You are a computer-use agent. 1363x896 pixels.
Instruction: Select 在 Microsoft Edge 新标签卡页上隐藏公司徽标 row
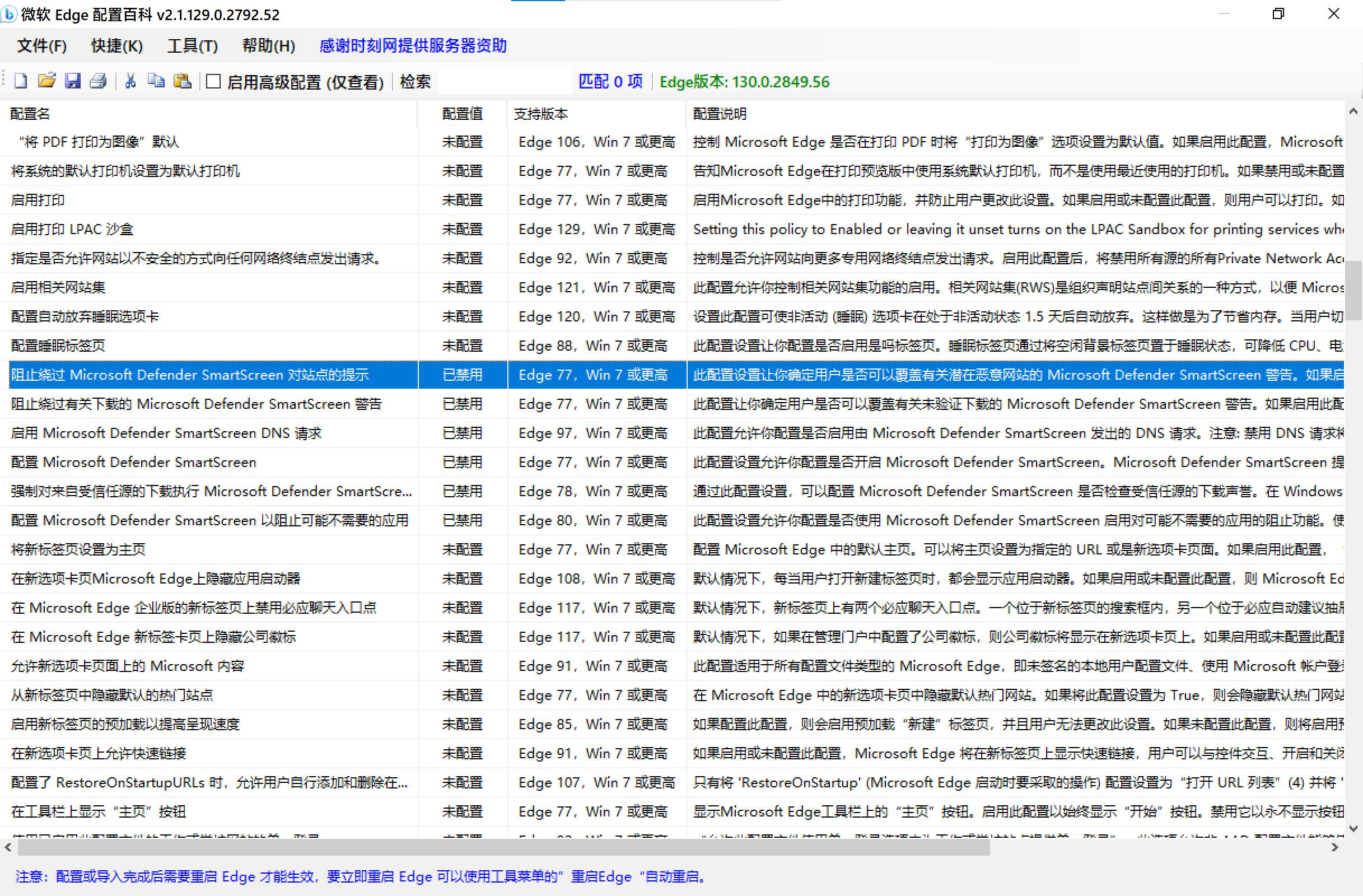[672, 637]
